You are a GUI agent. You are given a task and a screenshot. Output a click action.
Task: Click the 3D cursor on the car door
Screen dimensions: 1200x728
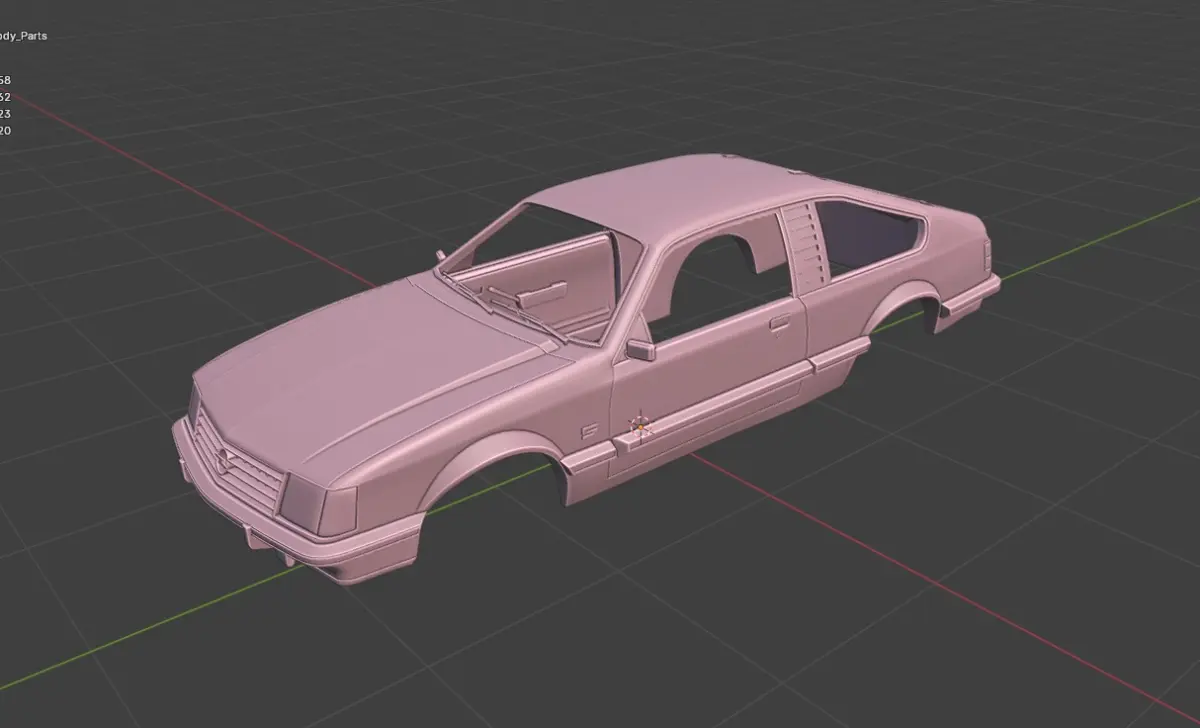(640, 427)
